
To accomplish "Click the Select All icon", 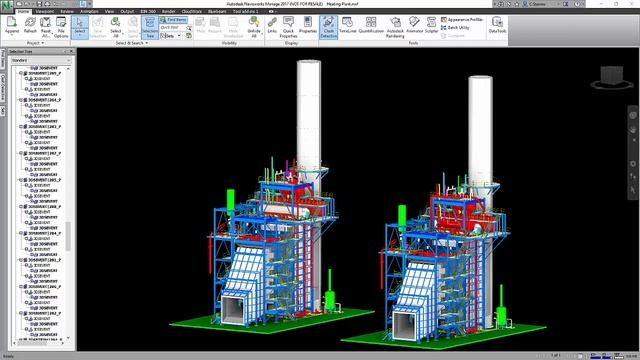I will point(116,22).
